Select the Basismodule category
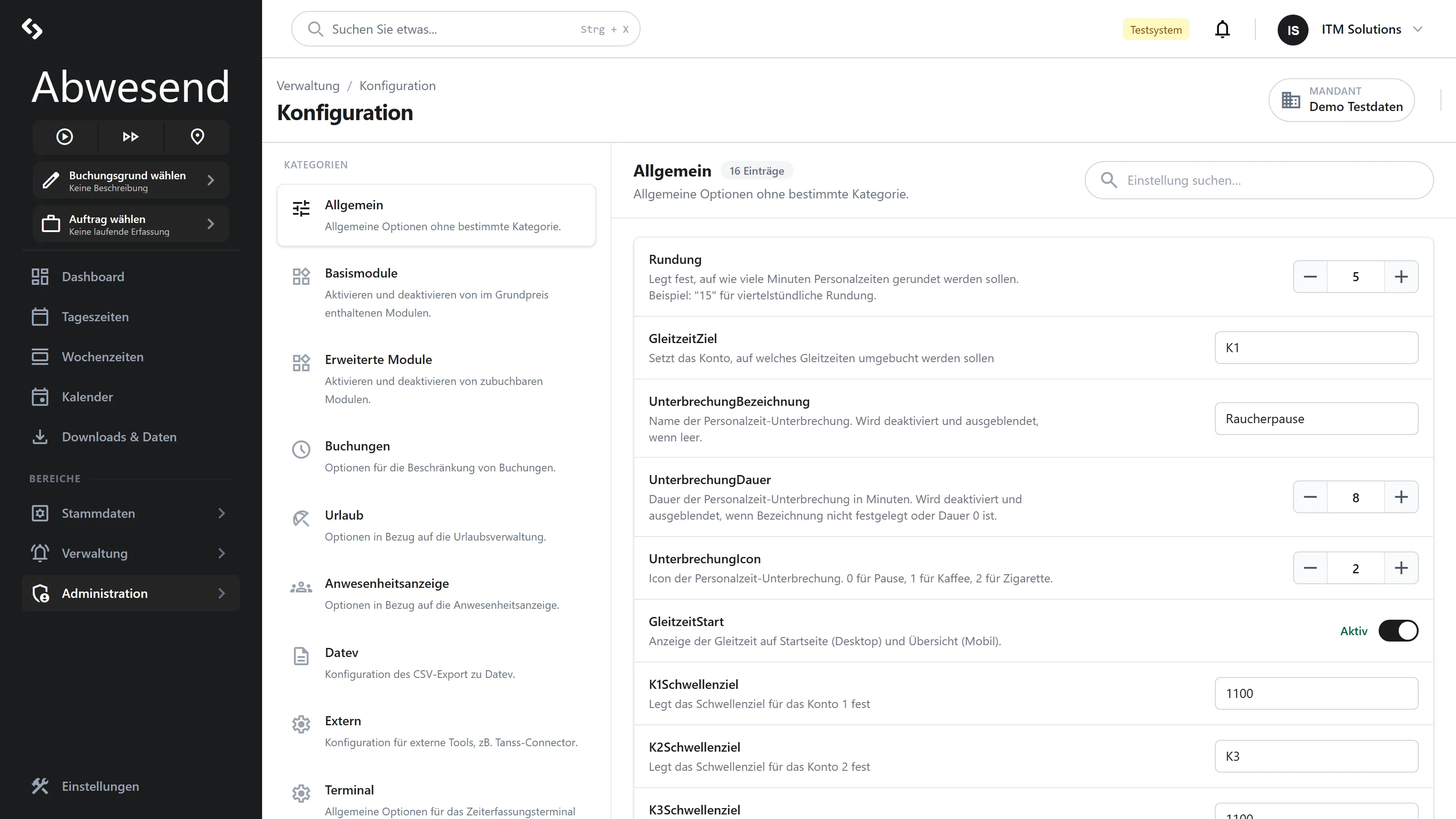The height and width of the screenshot is (819, 1456). tap(436, 292)
